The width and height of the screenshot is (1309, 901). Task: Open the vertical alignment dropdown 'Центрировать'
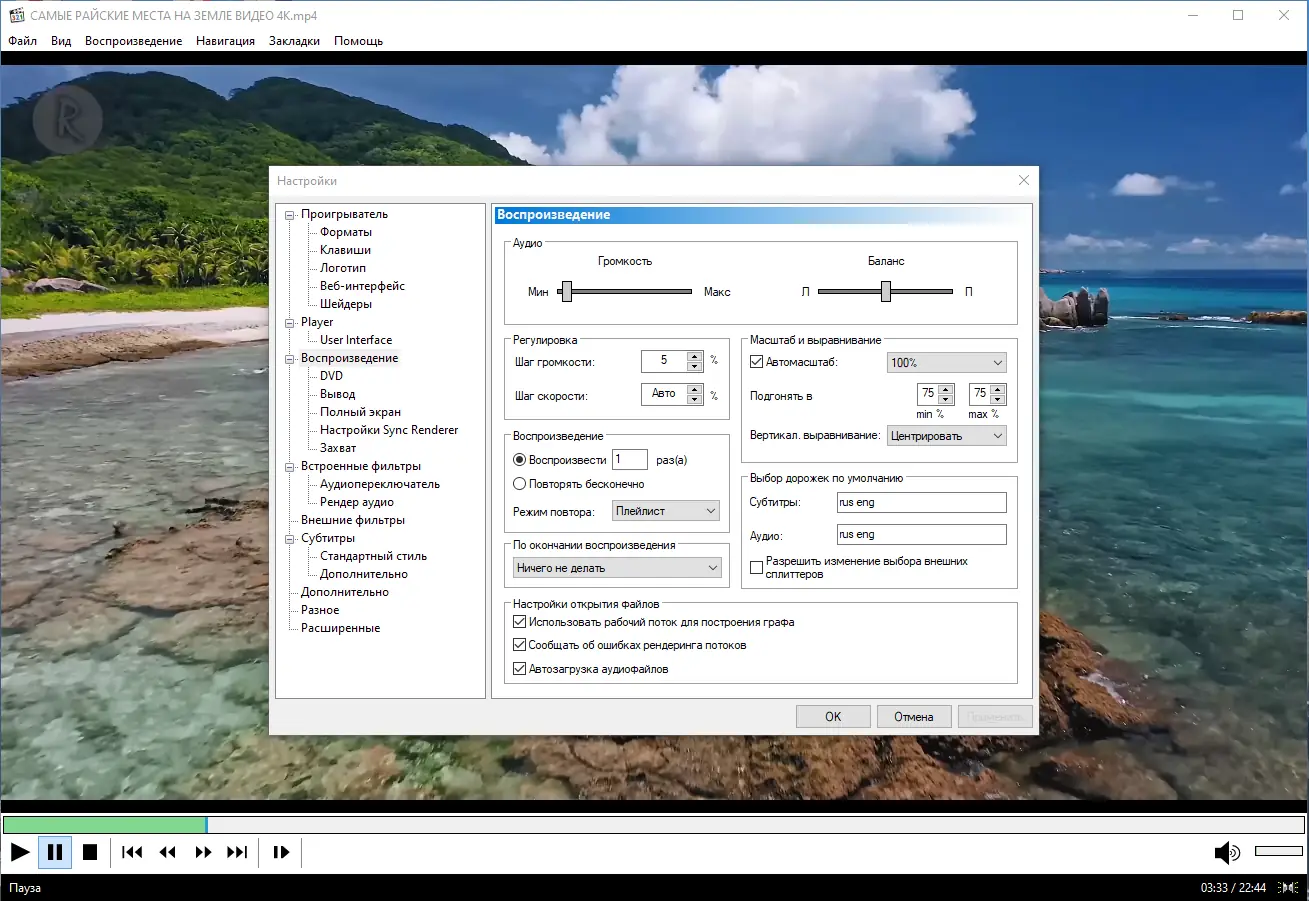(x=946, y=435)
